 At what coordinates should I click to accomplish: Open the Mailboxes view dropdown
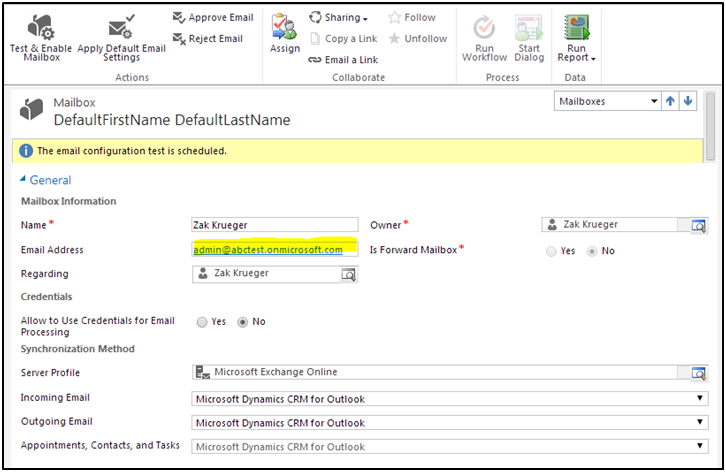click(x=607, y=101)
